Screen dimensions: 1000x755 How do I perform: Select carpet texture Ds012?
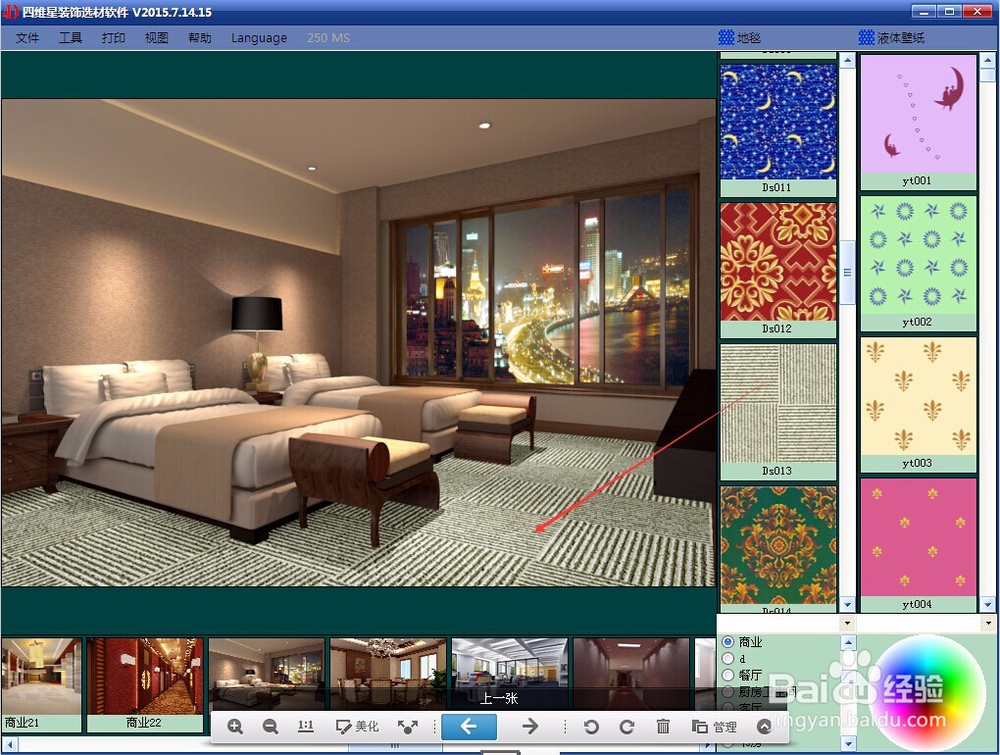point(778,270)
